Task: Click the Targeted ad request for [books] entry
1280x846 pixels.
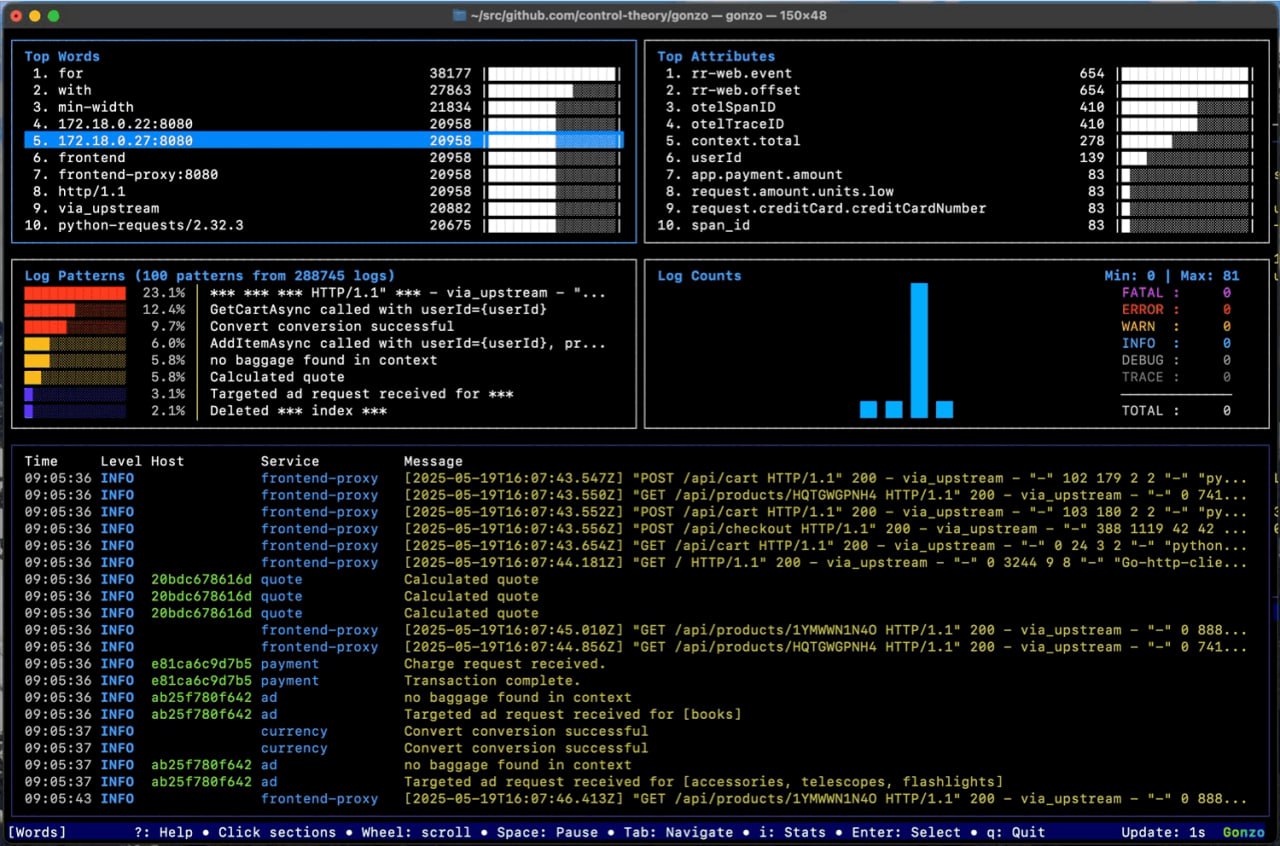Action: pos(572,715)
